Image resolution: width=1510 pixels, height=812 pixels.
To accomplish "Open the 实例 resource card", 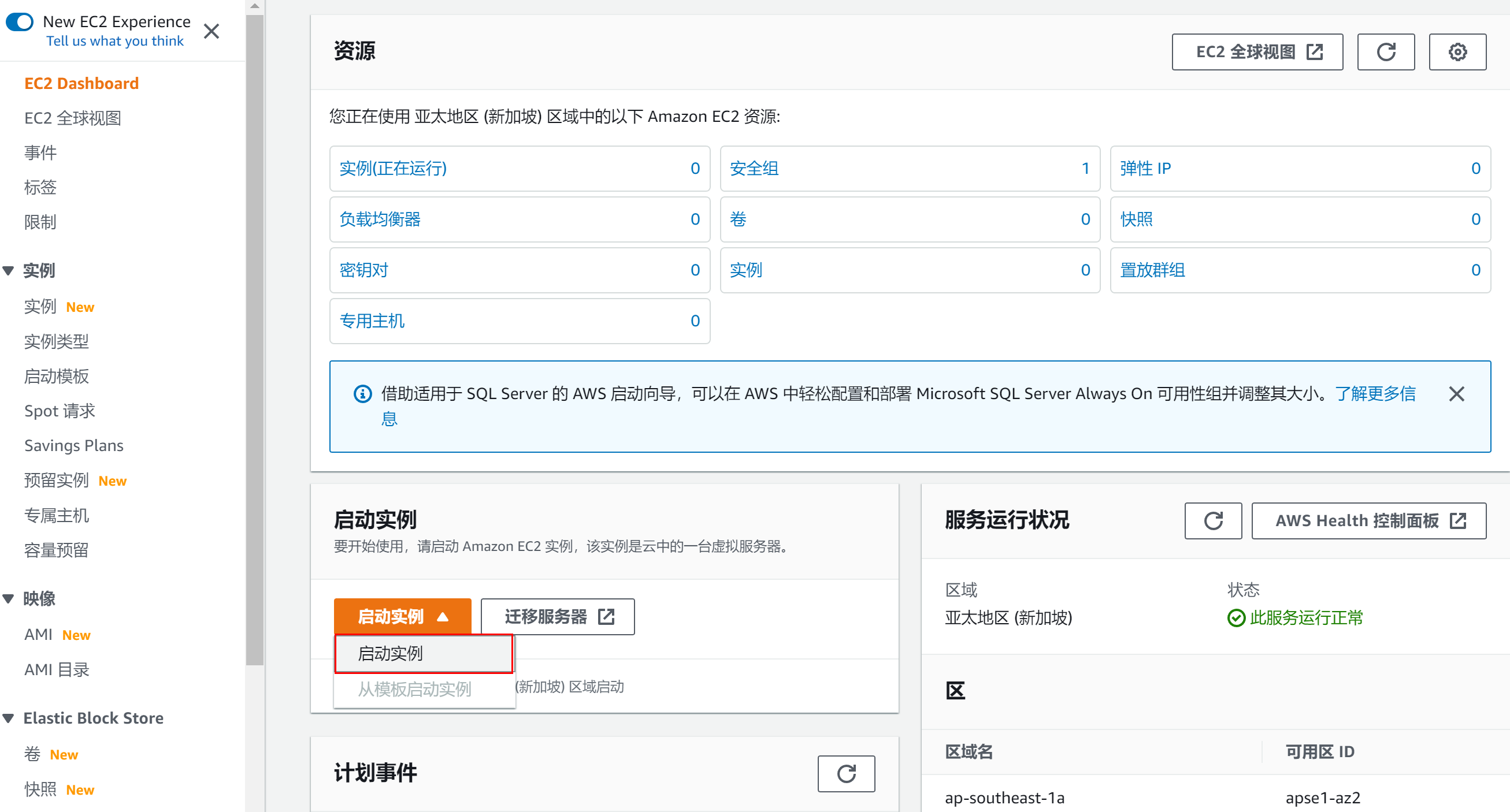I will pos(910,270).
